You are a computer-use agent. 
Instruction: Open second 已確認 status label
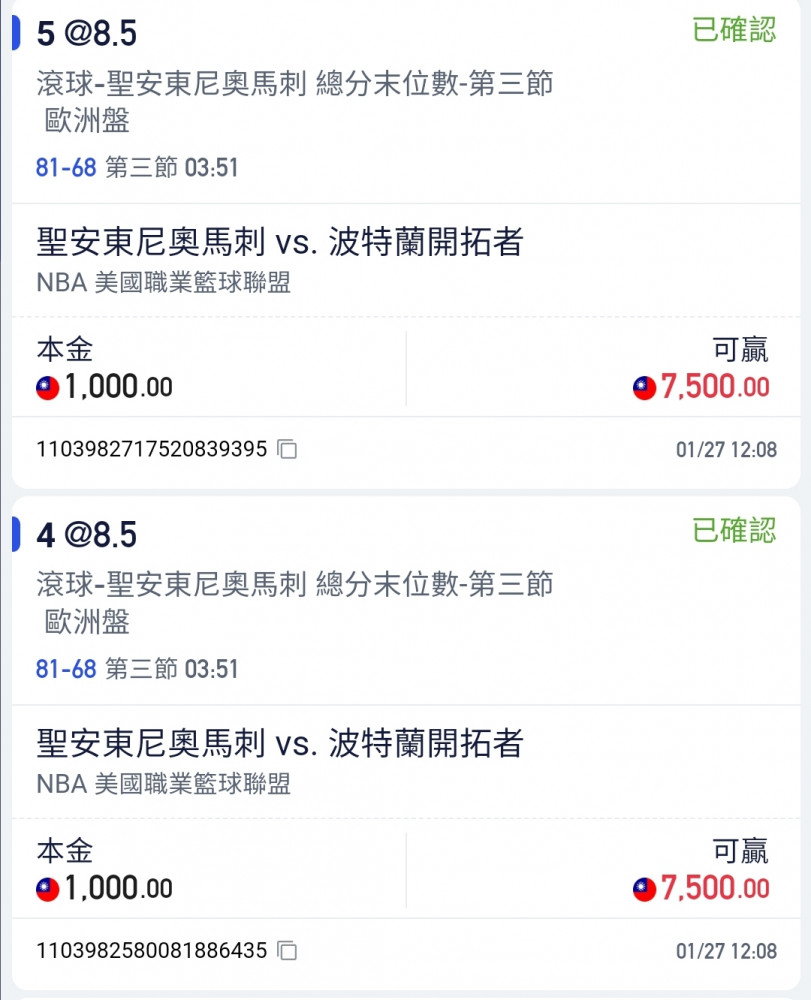(734, 531)
